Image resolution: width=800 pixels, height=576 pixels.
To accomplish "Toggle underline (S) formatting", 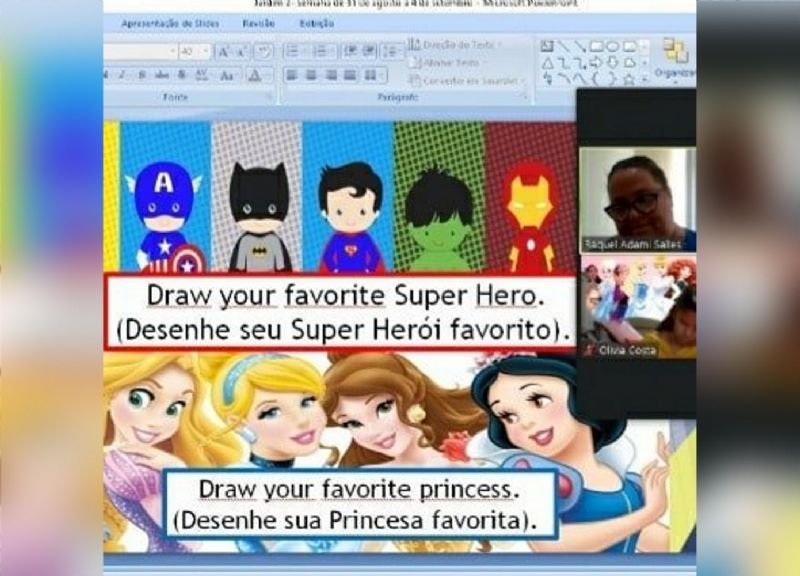I will pos(142,75).
